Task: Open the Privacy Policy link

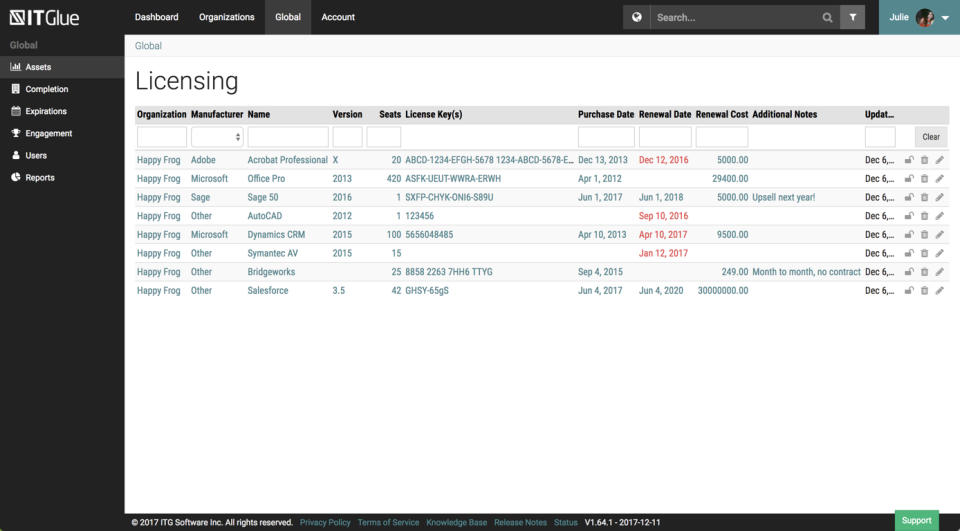Action: [325, 522]
